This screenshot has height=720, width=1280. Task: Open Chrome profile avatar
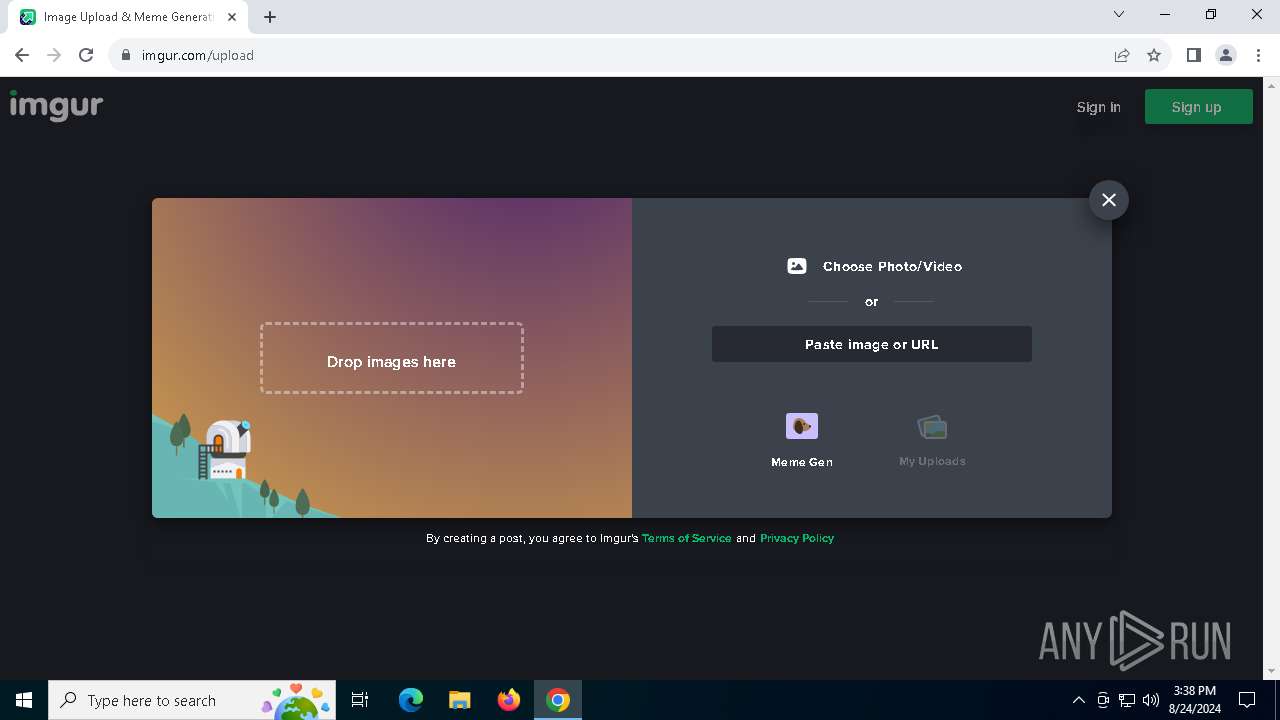[x=1226, y=55]
